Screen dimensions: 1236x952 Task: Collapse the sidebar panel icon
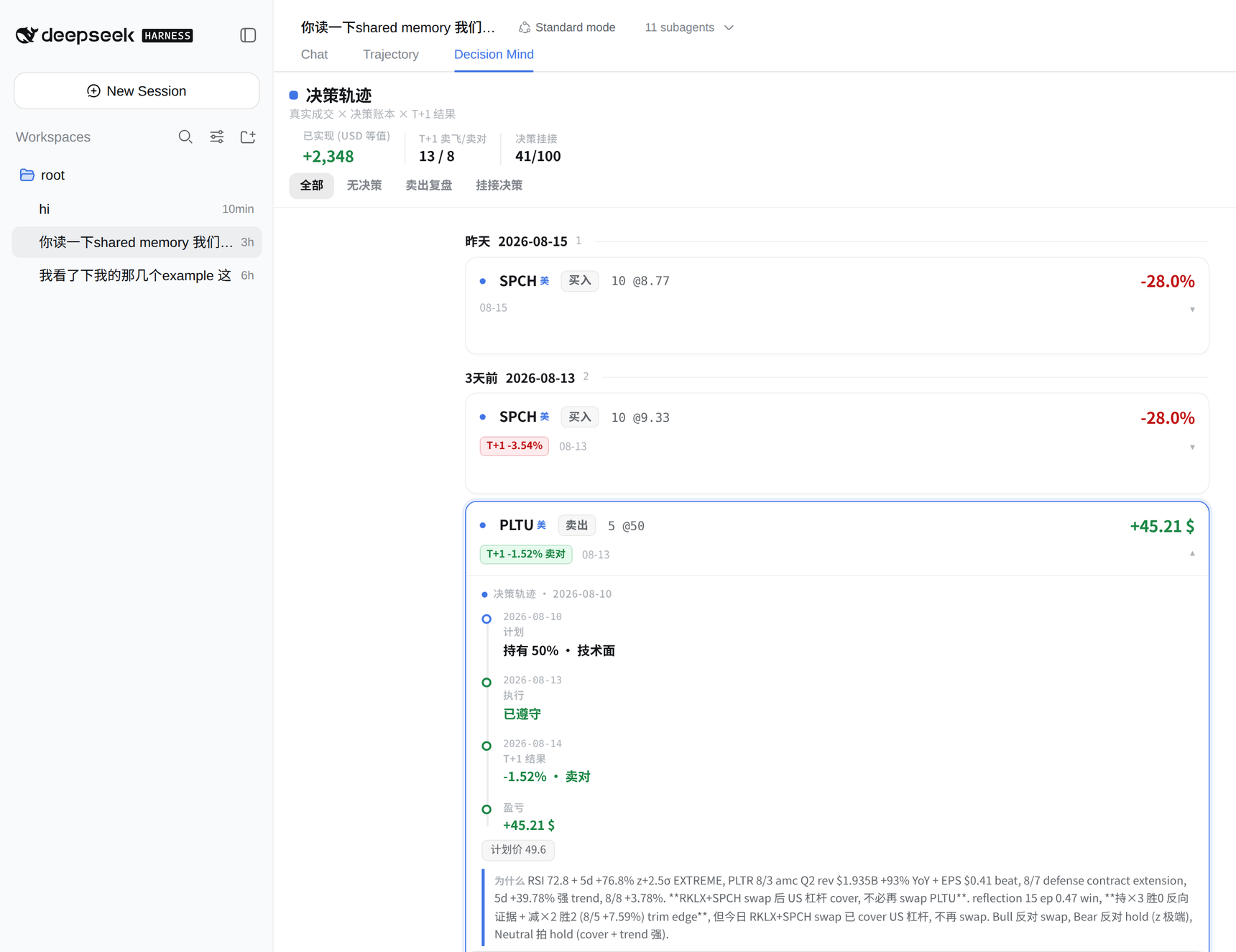pyautogui.click(x=248, y=35)
